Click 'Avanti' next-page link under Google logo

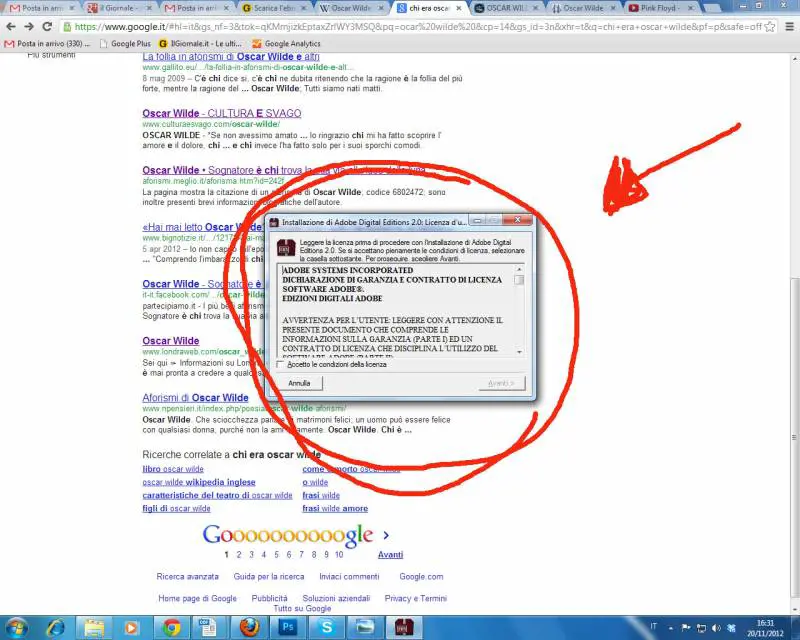(390, 555)
